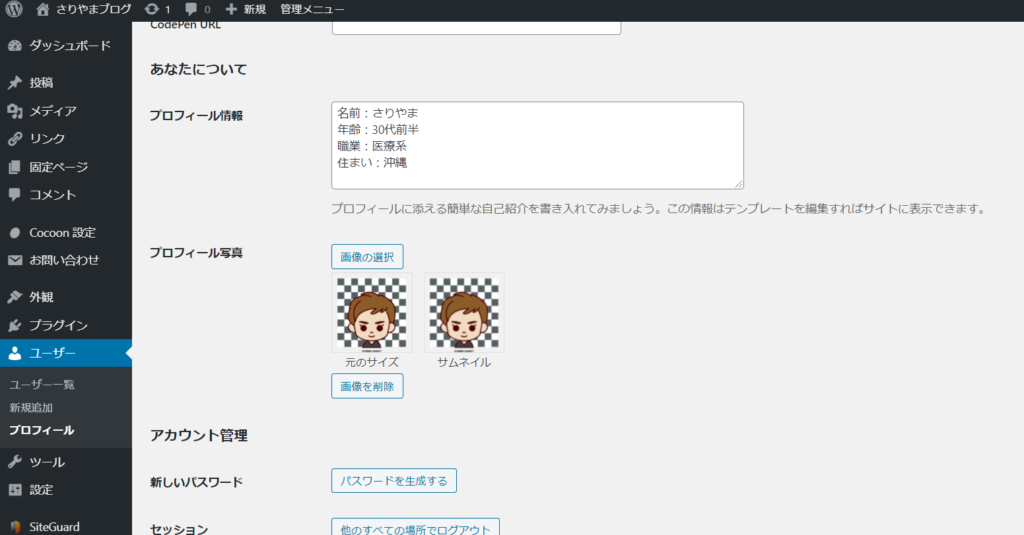The image size is (1024, 535).
Task: Click the ツール wrench icon
Action: [14, 462]
